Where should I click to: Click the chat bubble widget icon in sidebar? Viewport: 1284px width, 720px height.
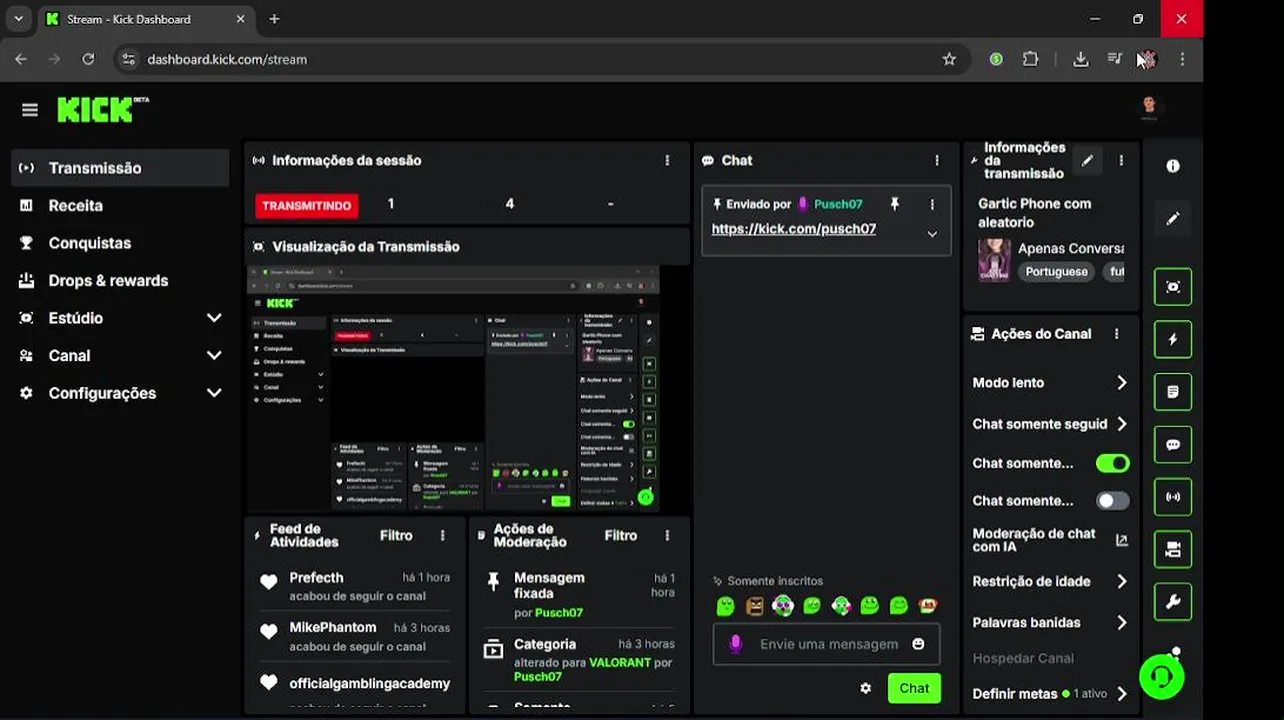pyautogui.click(x=1173, y=445)
